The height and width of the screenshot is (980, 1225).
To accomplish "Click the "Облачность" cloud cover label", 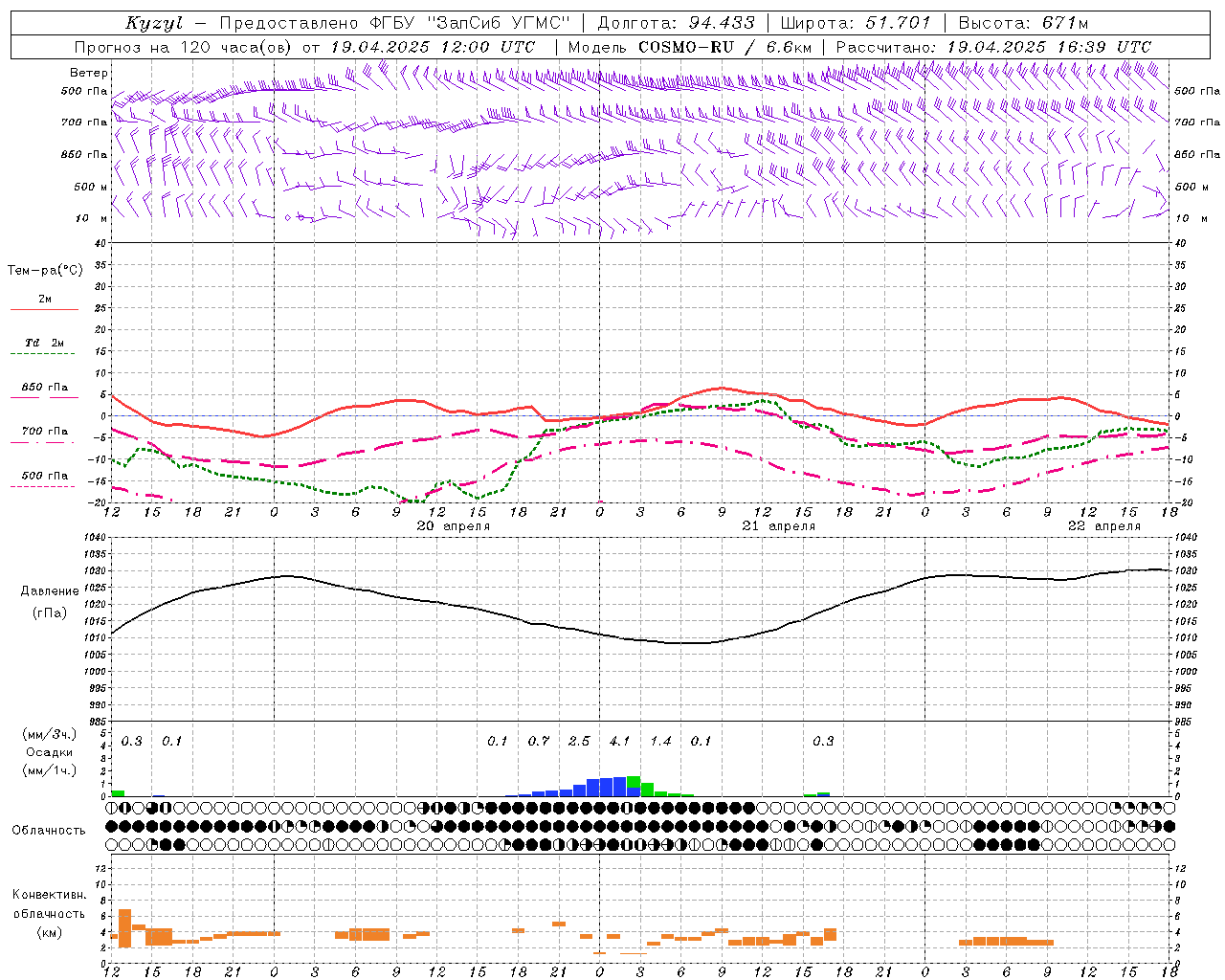I will [49, 830].
